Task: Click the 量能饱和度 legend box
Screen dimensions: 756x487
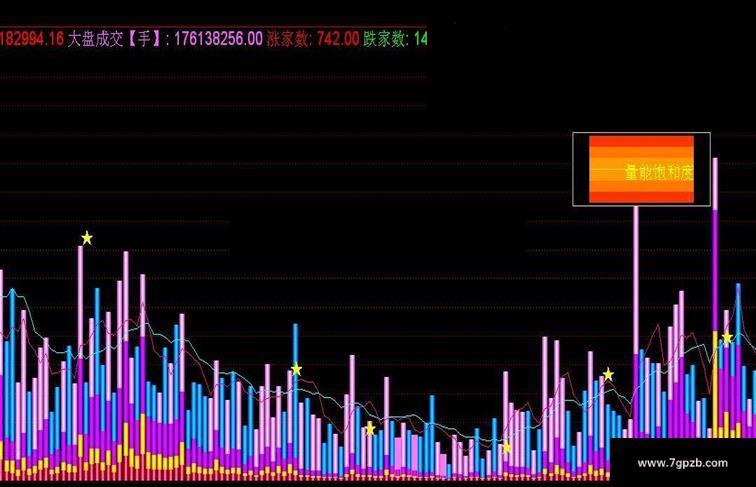Action: tap(641, 169)
